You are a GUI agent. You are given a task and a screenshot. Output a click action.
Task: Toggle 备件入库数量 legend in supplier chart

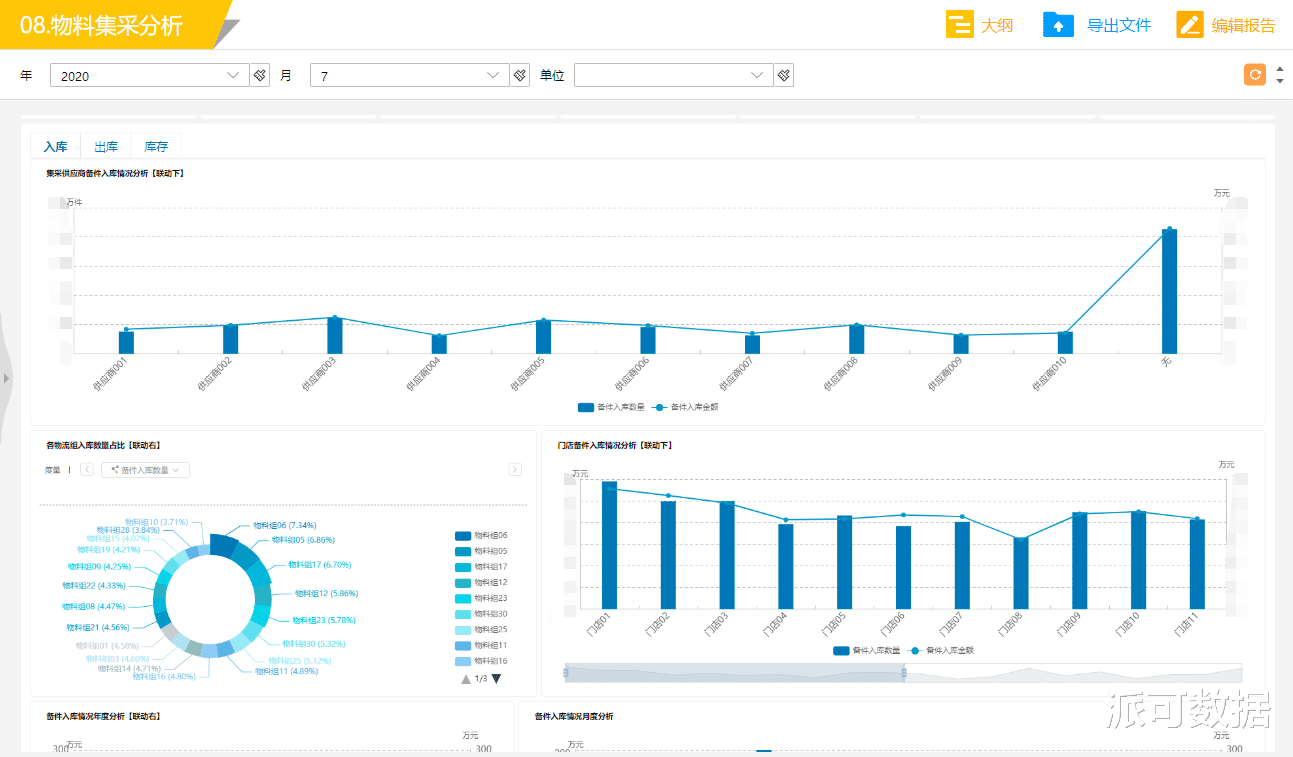point(608,407)
